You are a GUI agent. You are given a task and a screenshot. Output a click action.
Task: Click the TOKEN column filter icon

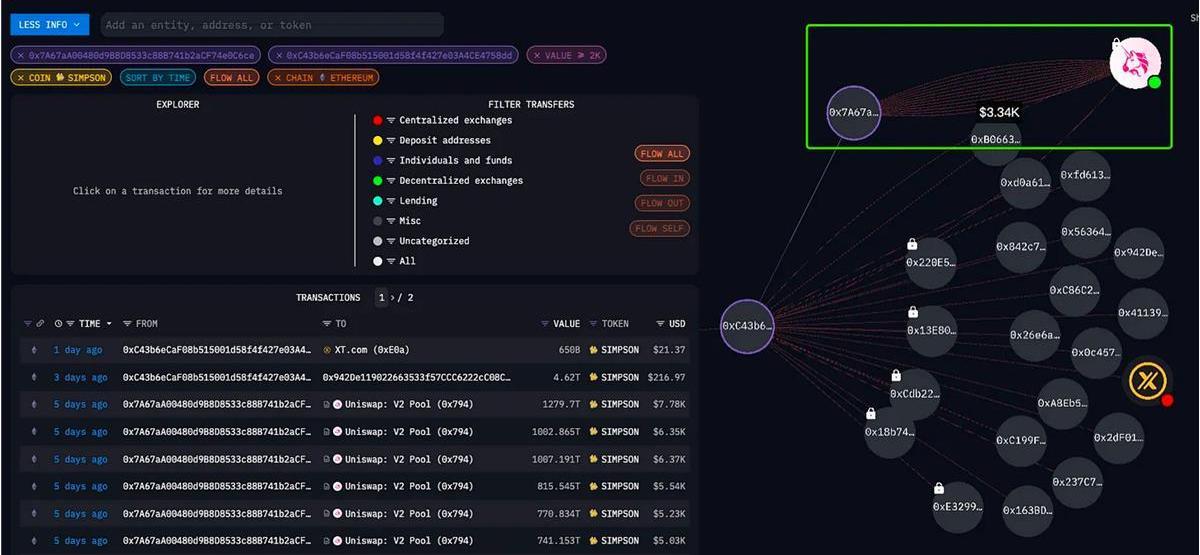point(594,324)
